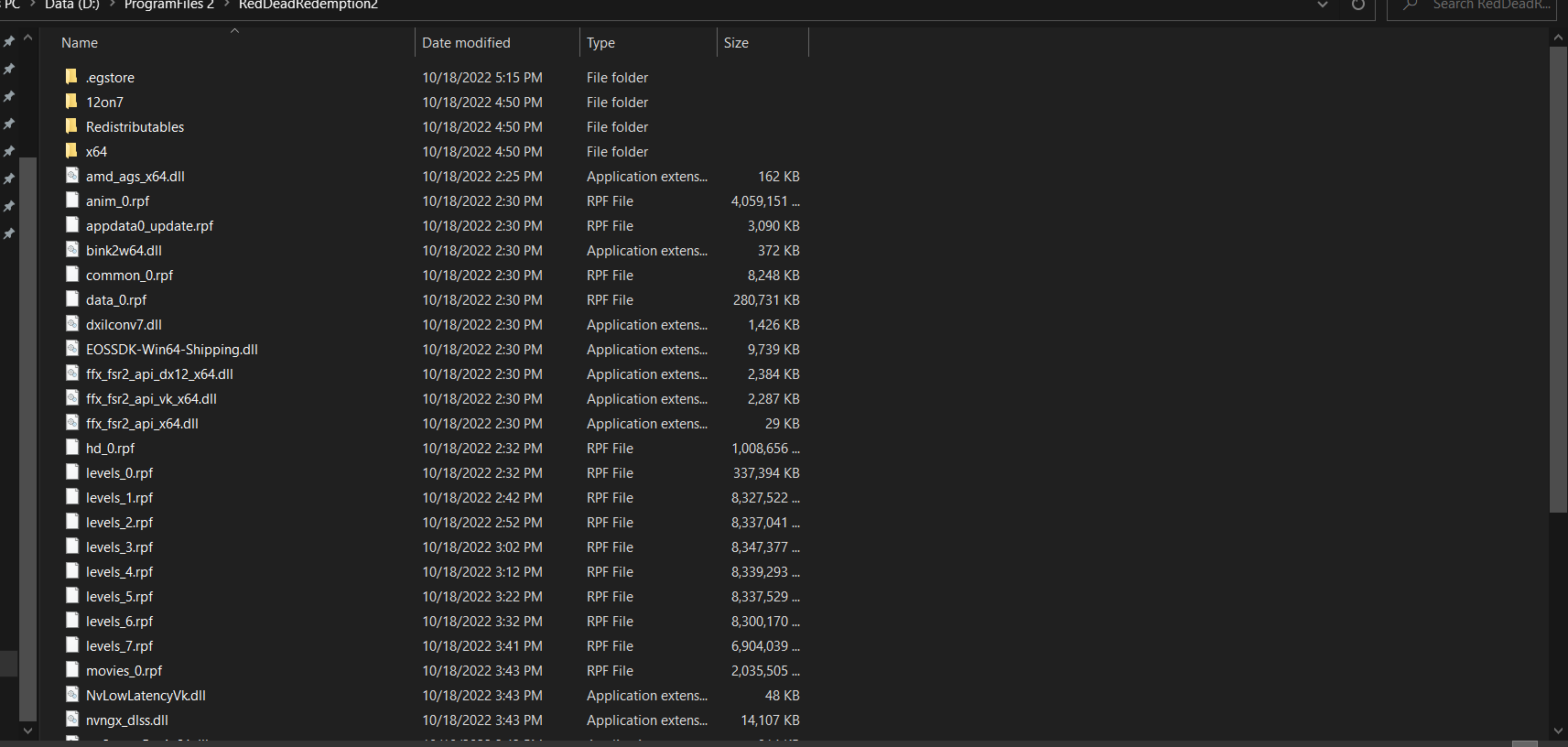Click the ffx_fsr2_api_x64.dll file icon
Viewport: 1568px width, 747px height.
pos(72,423)
